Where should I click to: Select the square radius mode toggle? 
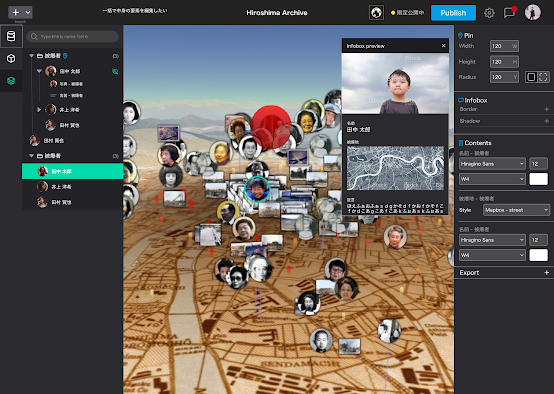click(x=531, y=77)
